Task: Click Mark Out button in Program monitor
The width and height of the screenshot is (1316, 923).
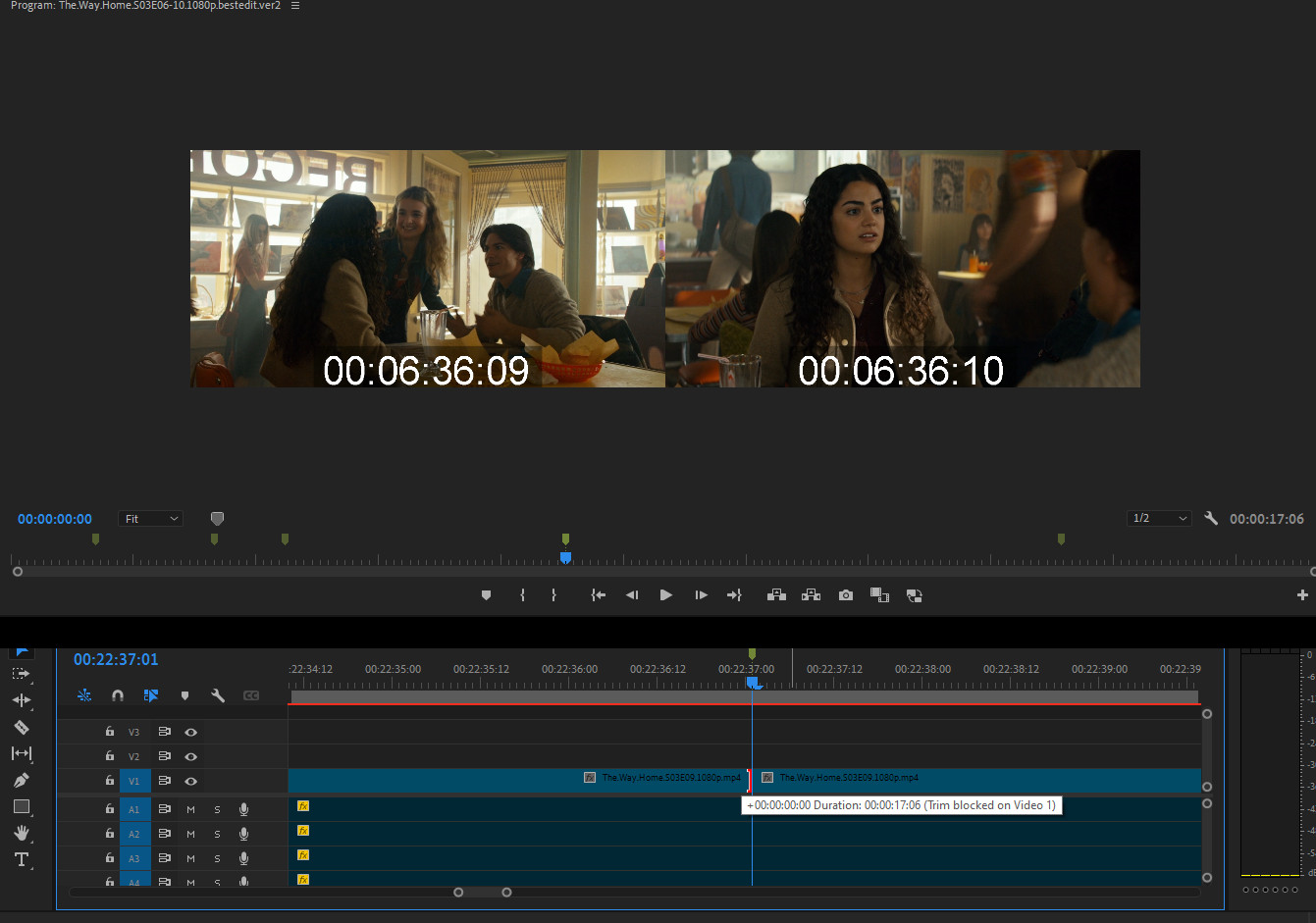Action: [553, 595]
